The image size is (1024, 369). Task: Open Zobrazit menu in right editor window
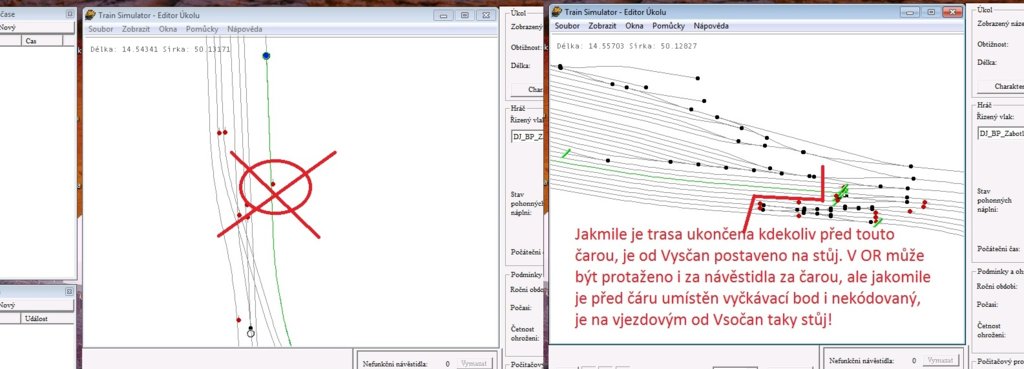click(x=603, y=26)
